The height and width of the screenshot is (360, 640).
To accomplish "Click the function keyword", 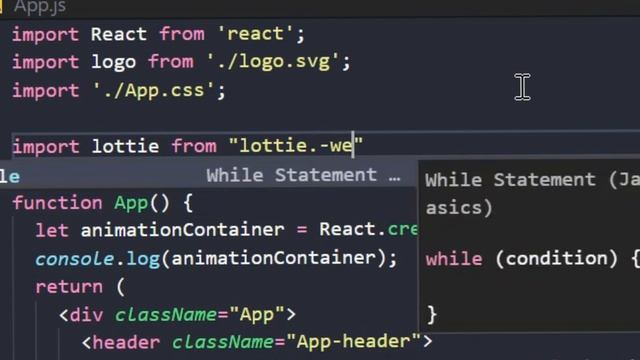I will pos(57,203).
